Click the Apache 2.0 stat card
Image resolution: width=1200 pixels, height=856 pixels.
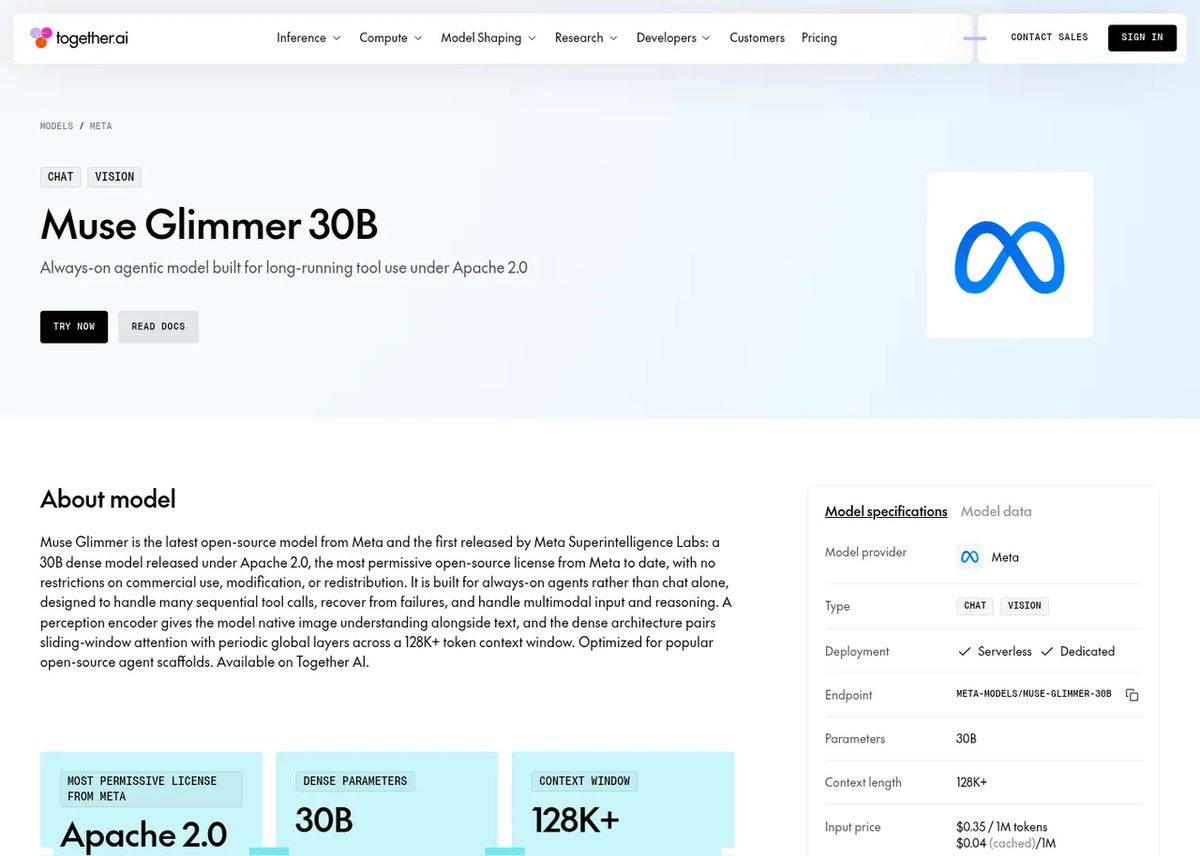pos(151,804)
